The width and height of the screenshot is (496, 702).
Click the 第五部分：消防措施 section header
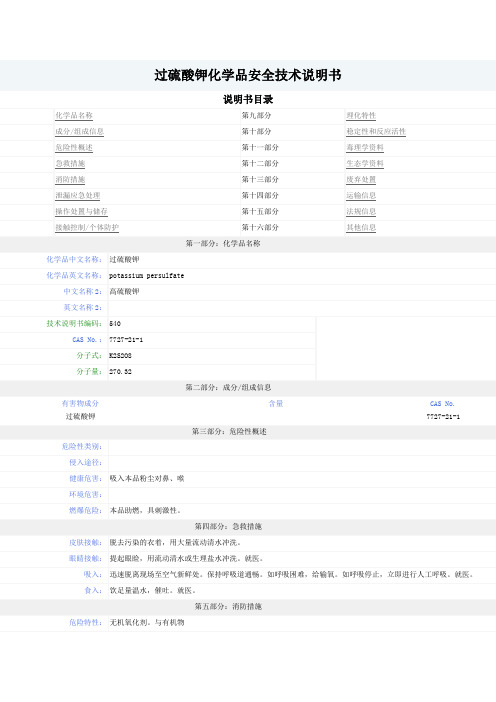pos(228,607)
